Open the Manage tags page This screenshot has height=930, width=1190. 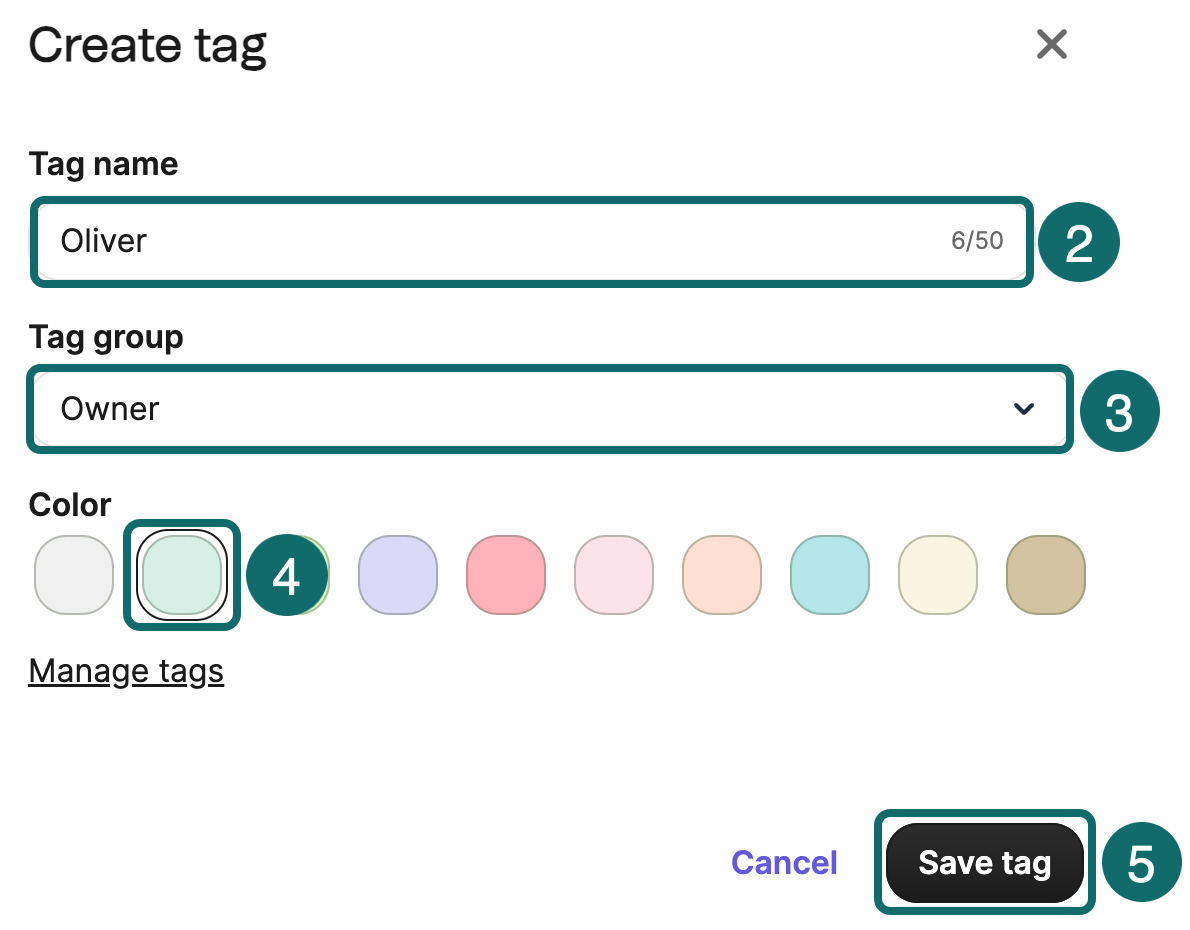click(126, 671)
